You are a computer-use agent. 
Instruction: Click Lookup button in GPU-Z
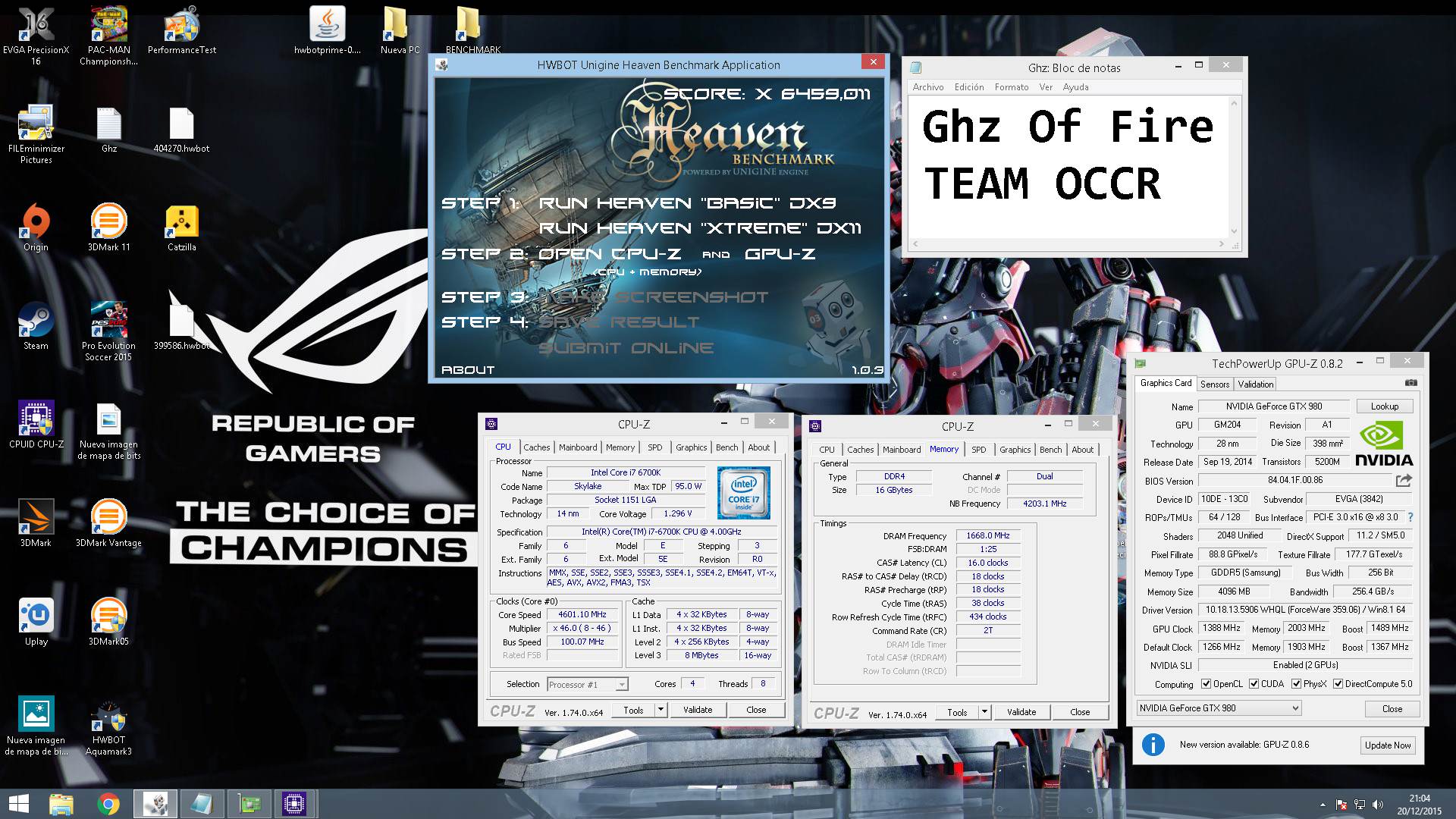click(x=1385, y=406)
